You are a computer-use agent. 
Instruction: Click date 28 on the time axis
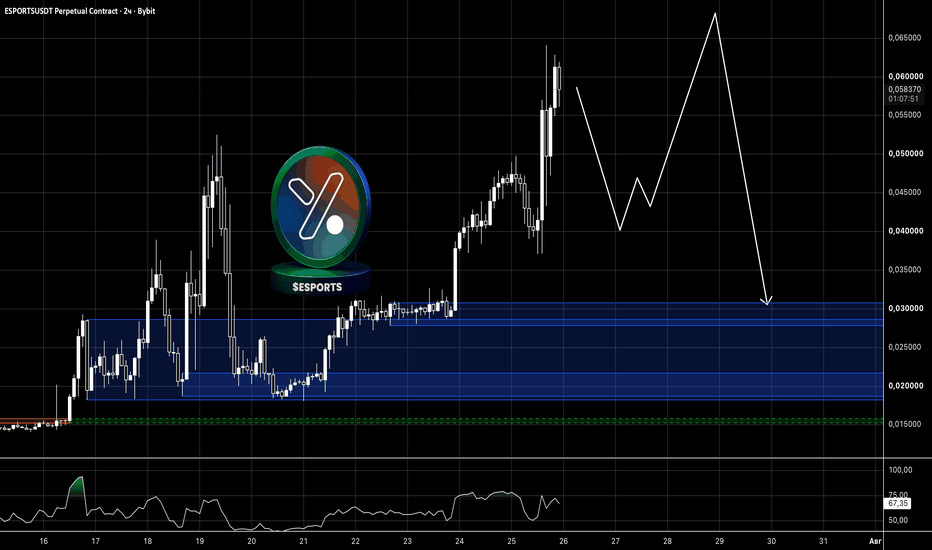[x=667, y=541]
